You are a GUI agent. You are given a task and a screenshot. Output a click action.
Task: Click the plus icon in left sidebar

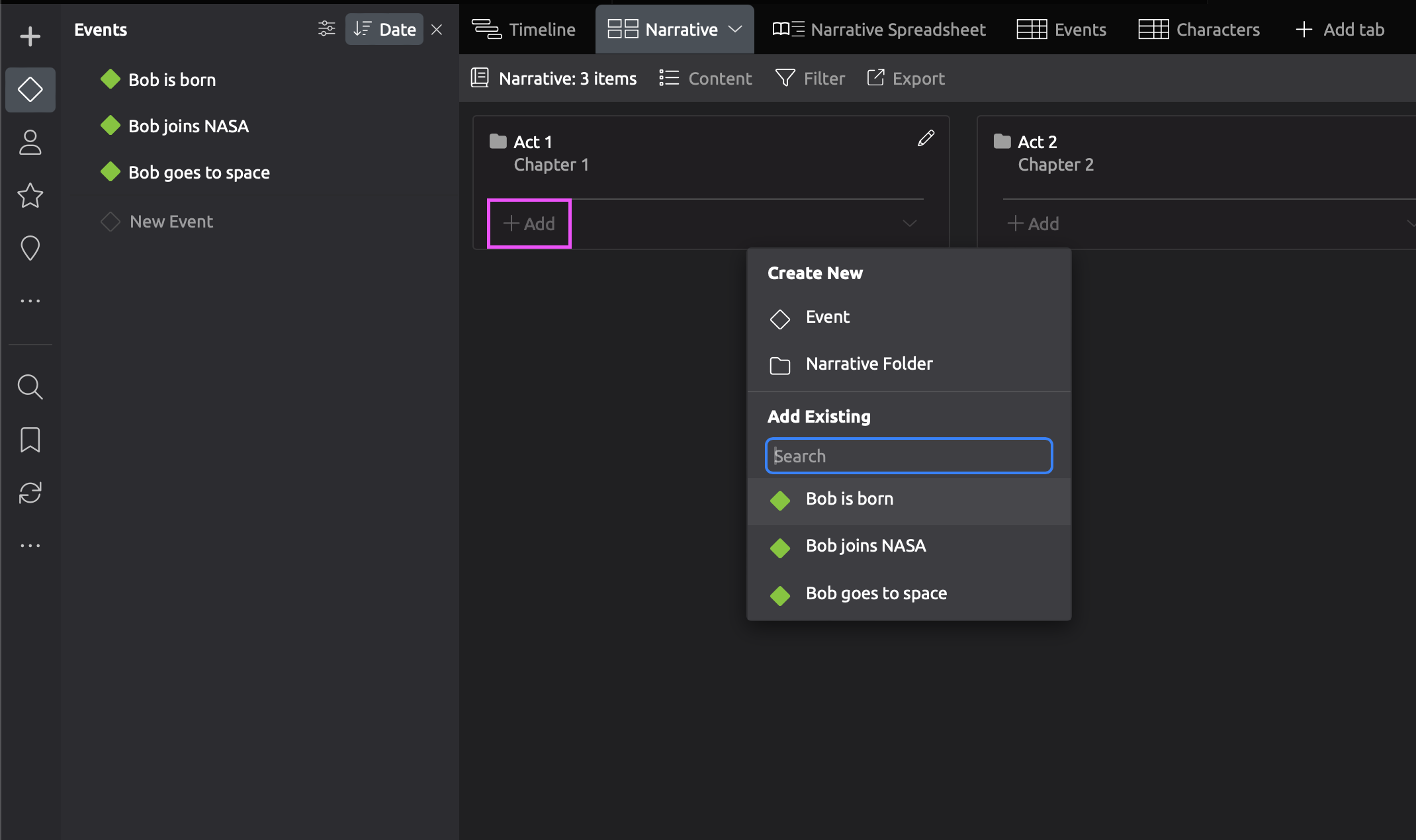click(x=30, y=36)
